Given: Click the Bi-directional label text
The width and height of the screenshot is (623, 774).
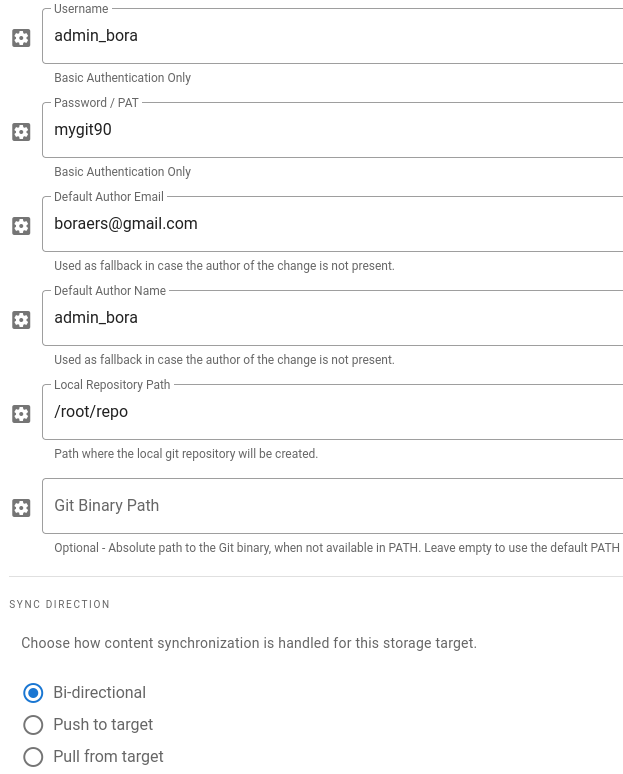Looking at the screenshot, I should (99, 693).
